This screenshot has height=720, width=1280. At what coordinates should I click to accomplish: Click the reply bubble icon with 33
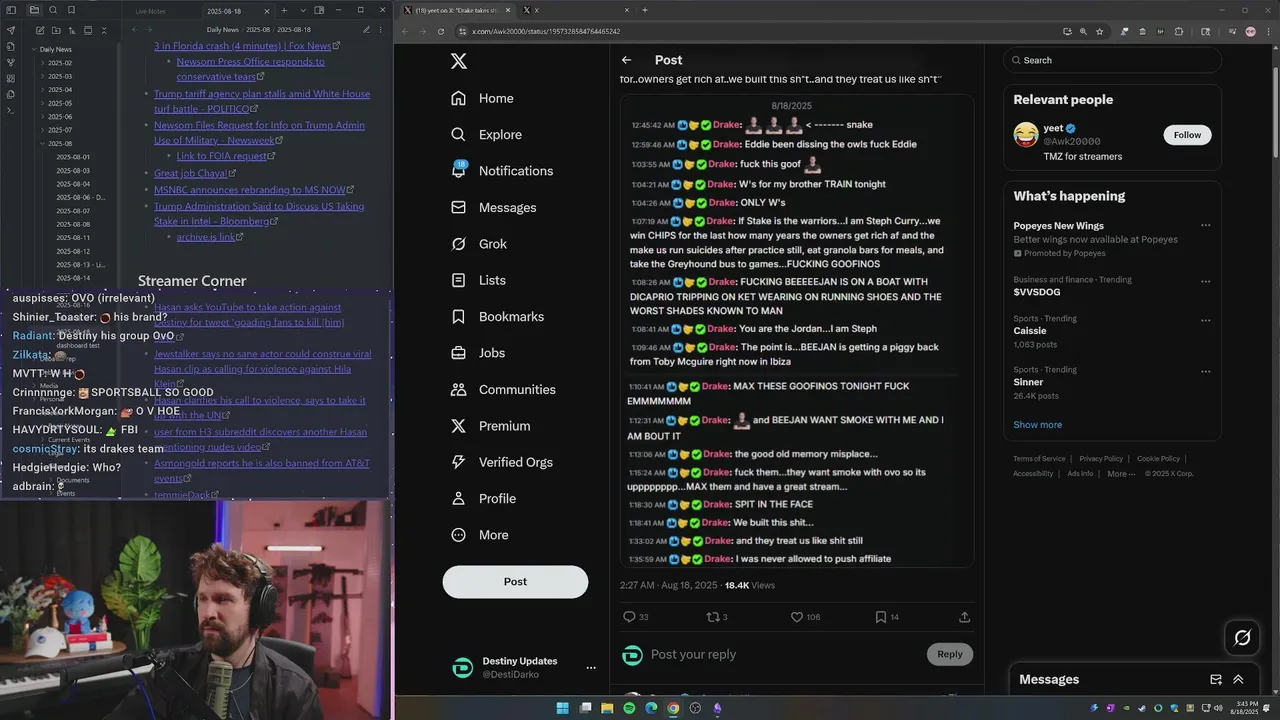click(x=629, y=617)
